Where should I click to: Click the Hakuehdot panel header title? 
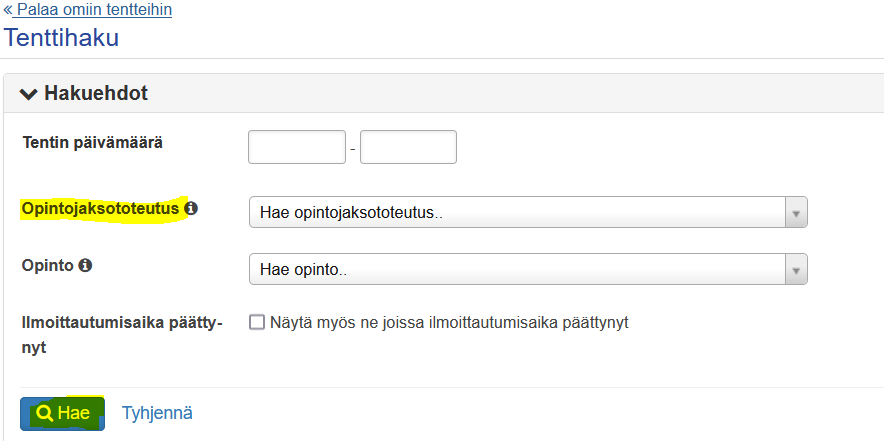[x=96, y=94]
